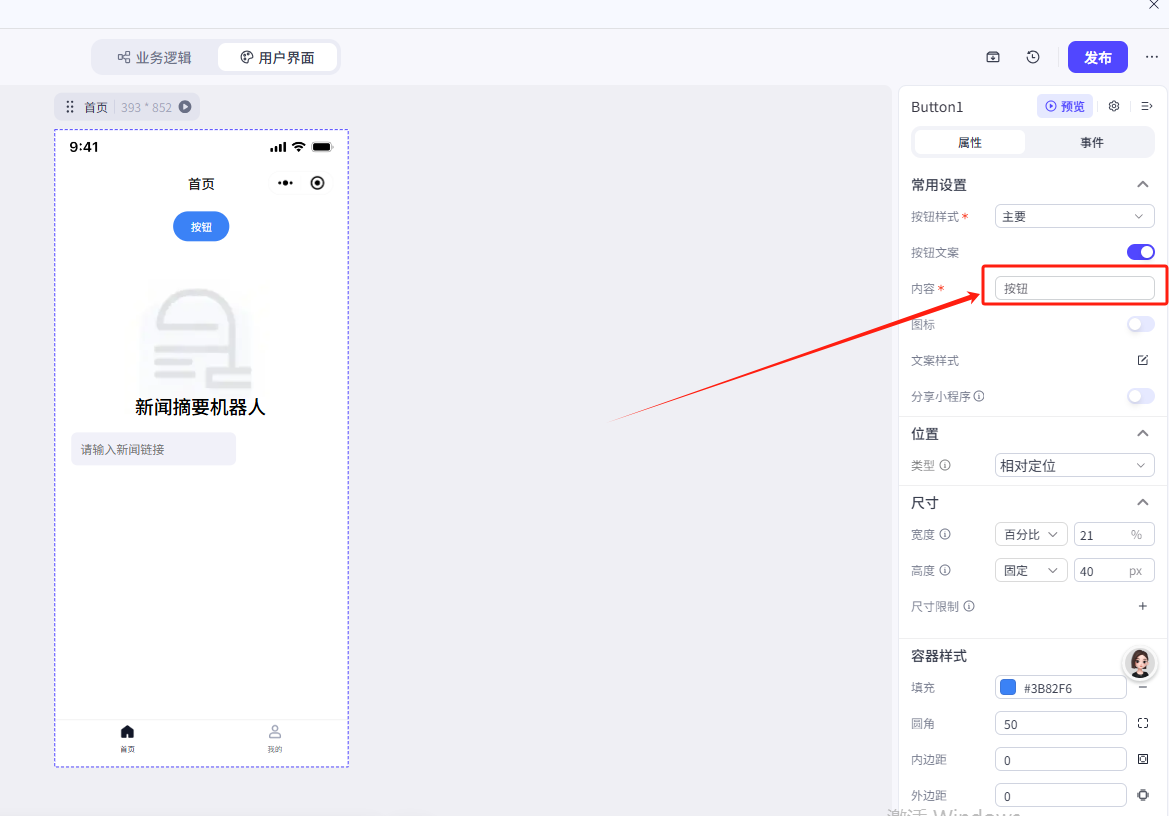Click the 圆角 individual corners icon
1169x816 pixels.
coord(1143,723)
